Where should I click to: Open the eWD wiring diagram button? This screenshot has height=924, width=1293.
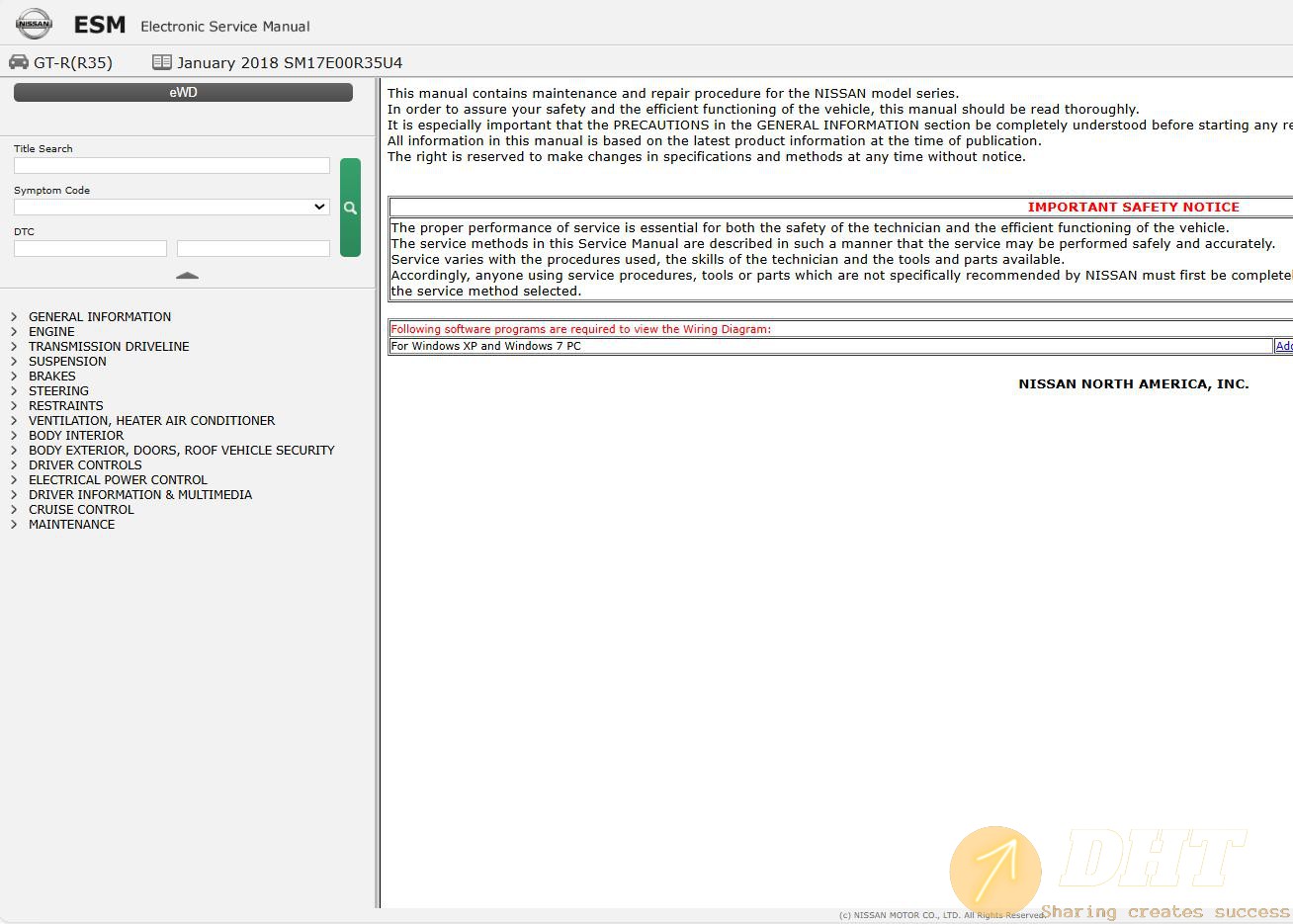[183, 92]
